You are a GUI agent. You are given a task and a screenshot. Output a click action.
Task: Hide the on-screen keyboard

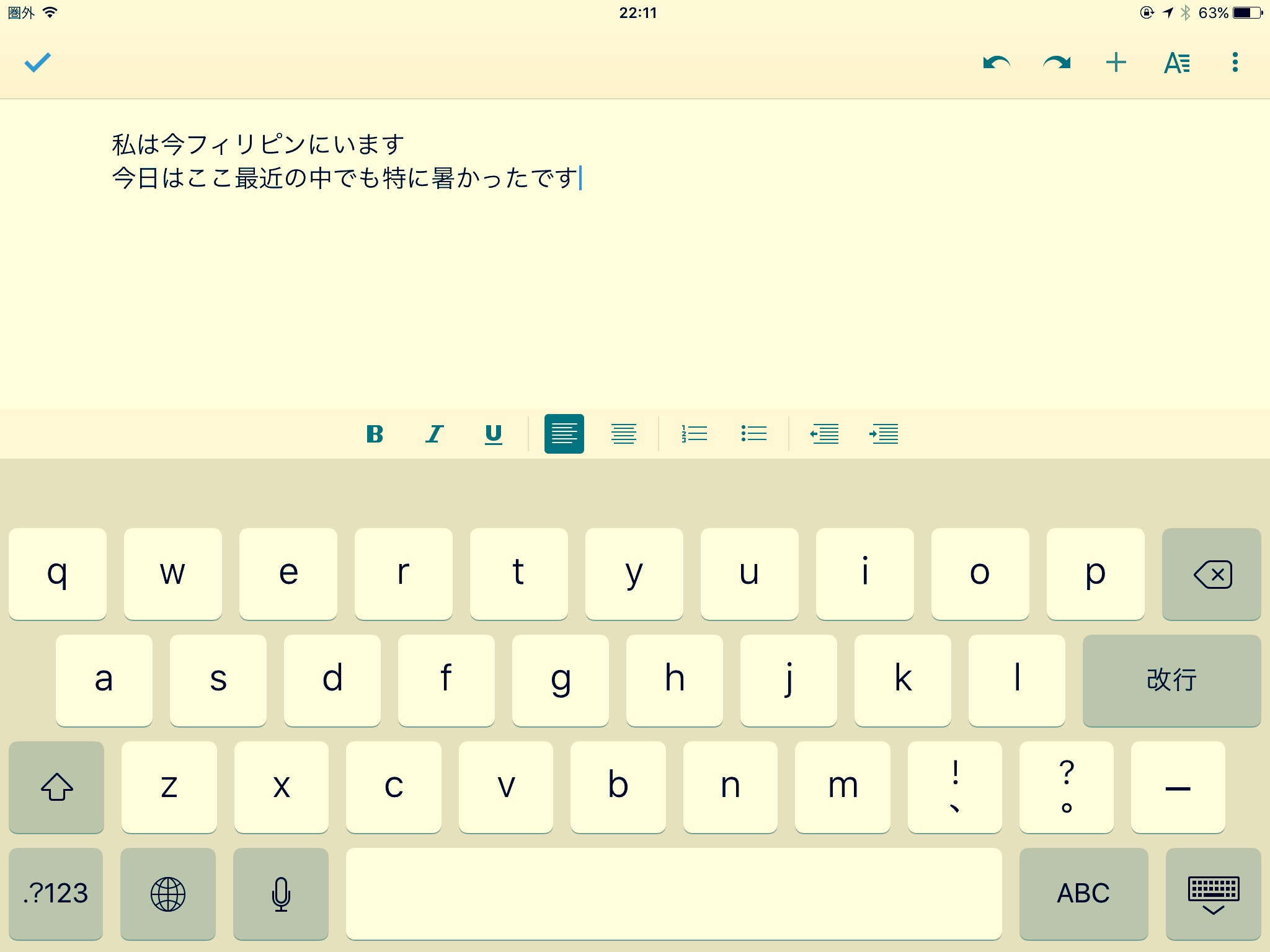[x=1214, y=894]
